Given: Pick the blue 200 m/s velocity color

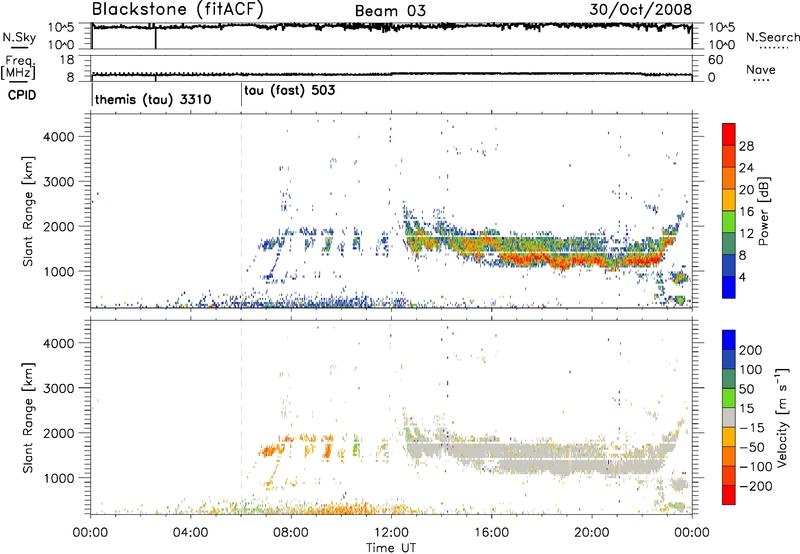Looking at the screenshot, I should [729, 340].
